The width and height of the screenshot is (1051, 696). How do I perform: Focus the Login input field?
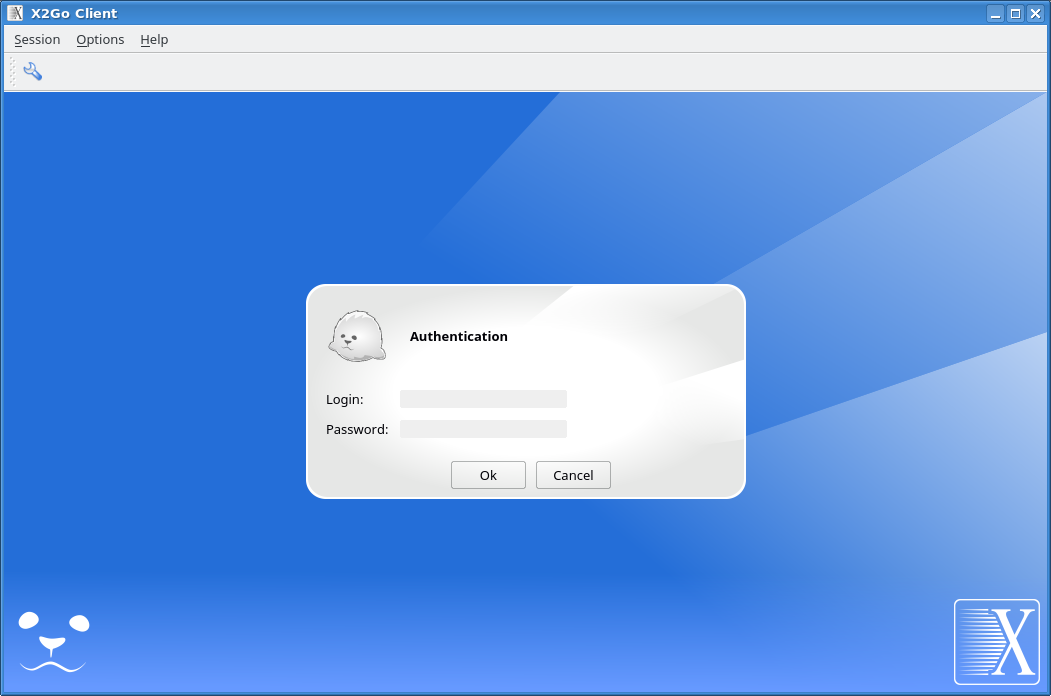(x=483, y=399)
